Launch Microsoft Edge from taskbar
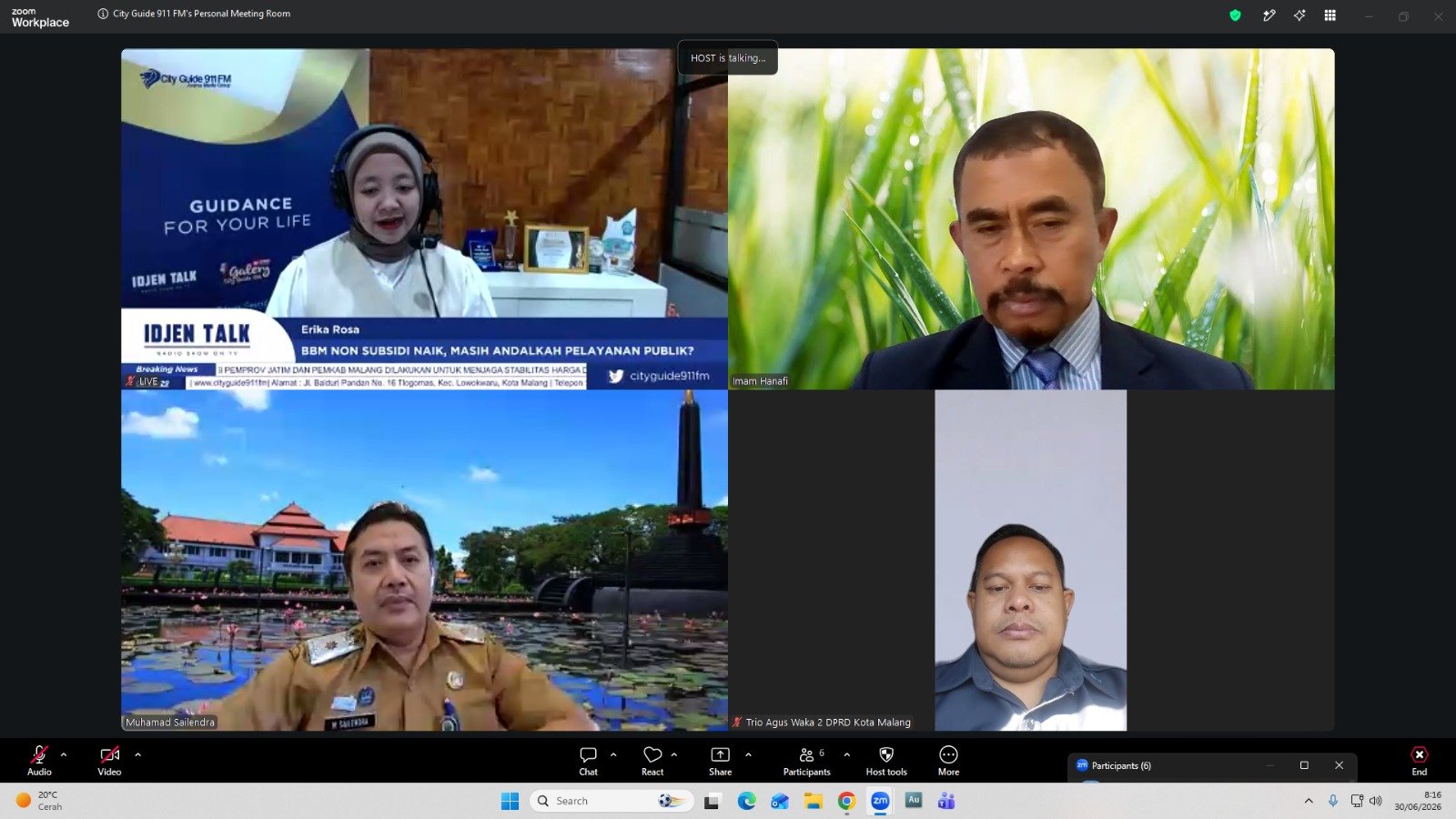1456x819 pixels. click(x=746, y=801)
